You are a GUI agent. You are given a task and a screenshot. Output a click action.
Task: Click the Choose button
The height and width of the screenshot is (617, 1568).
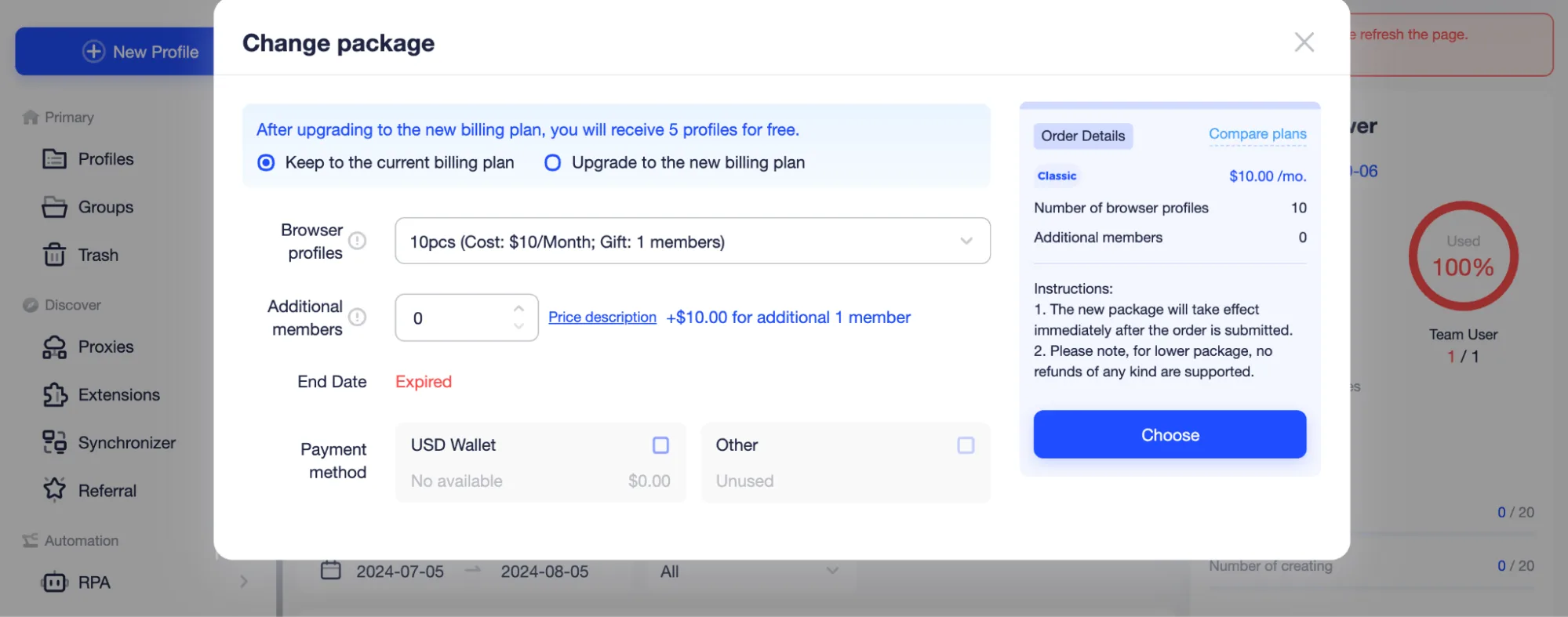(1170, 434)
